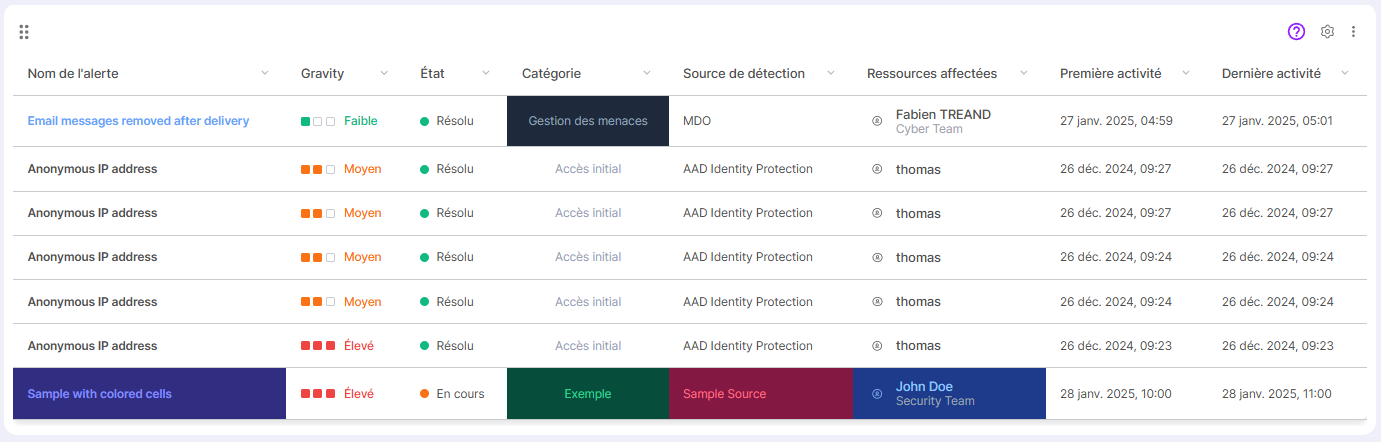This screenshot has width=1381, height=442.
Task: Open the widget settings gear icon
Action: [x=1327, y=32]
